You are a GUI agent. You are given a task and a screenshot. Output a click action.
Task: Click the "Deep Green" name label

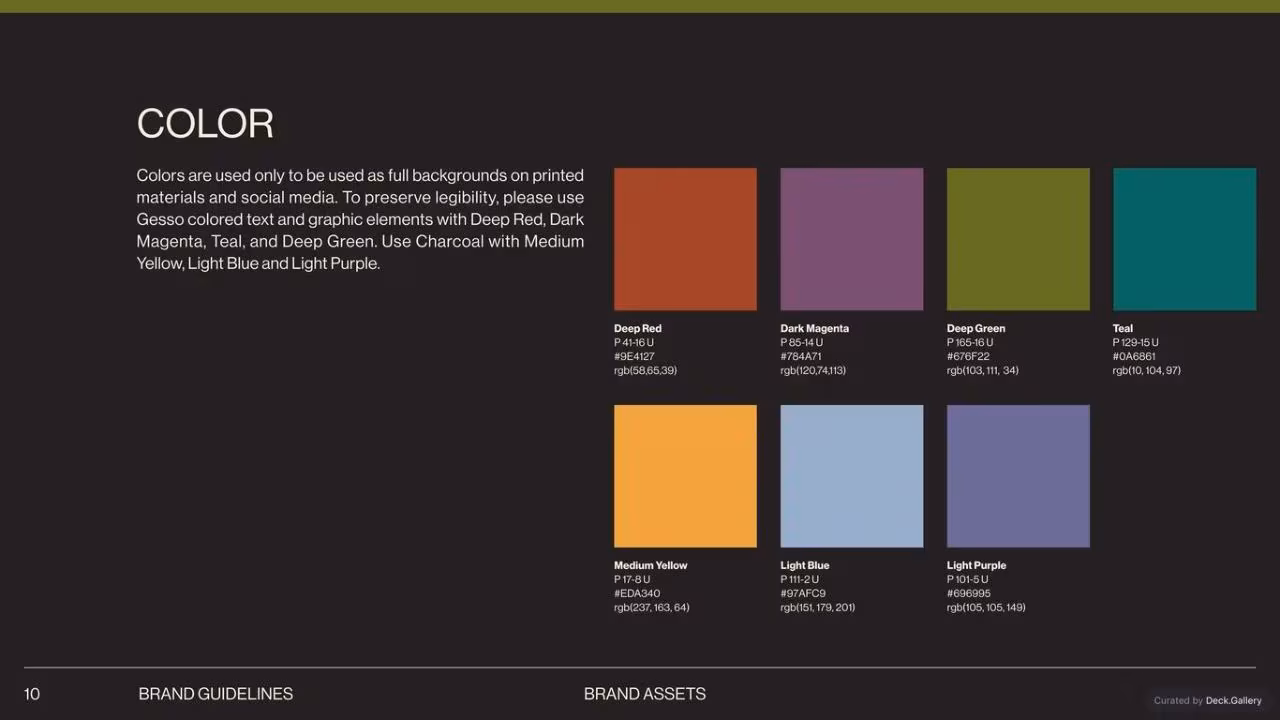coord(976,328)
